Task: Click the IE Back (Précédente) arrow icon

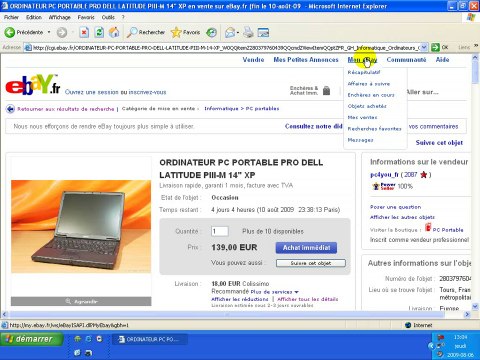Action: (10, 32)
